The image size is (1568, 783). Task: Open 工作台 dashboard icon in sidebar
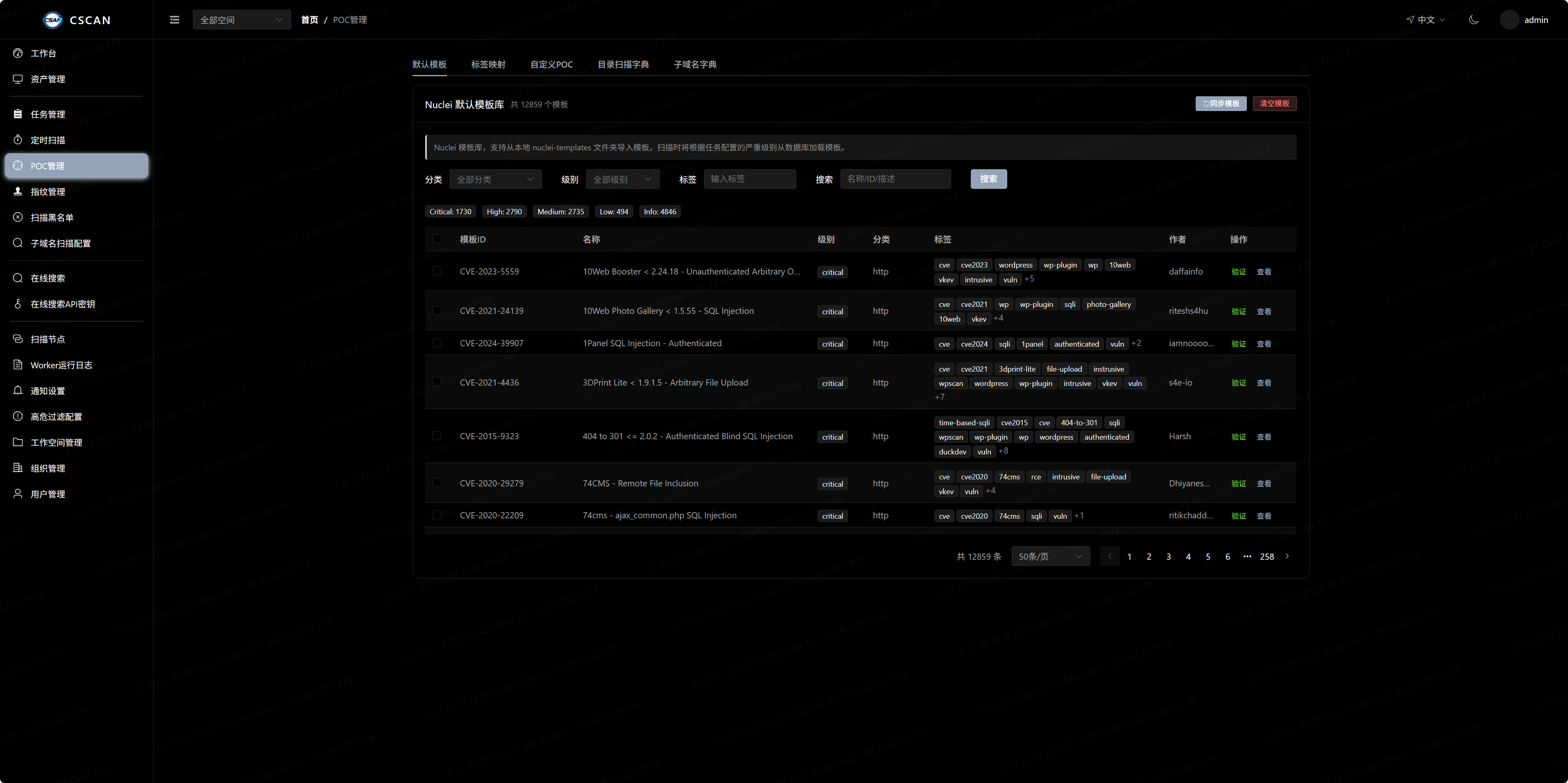pos(18,53)
